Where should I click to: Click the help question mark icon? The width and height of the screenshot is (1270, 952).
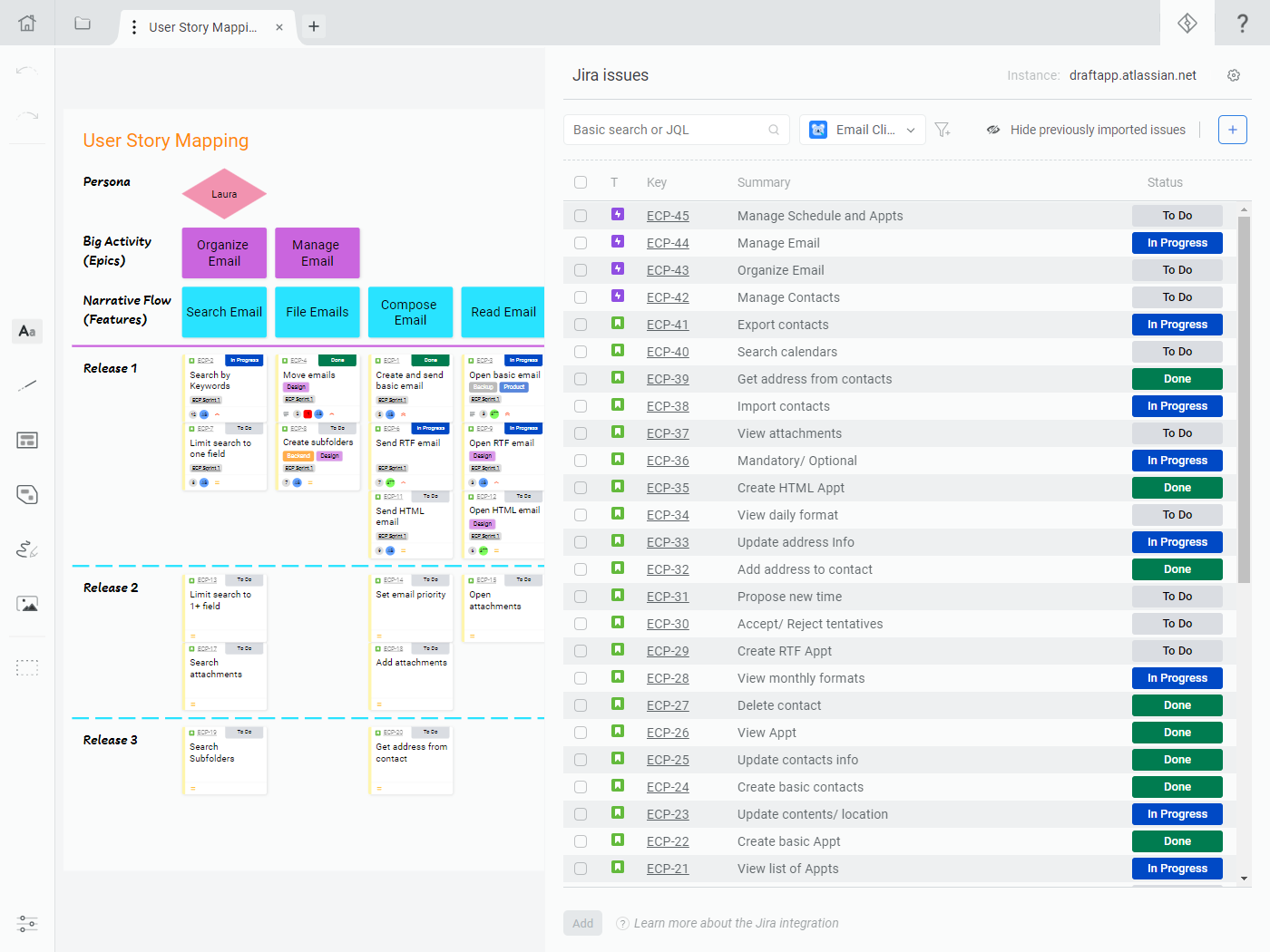click(1243, 24)
